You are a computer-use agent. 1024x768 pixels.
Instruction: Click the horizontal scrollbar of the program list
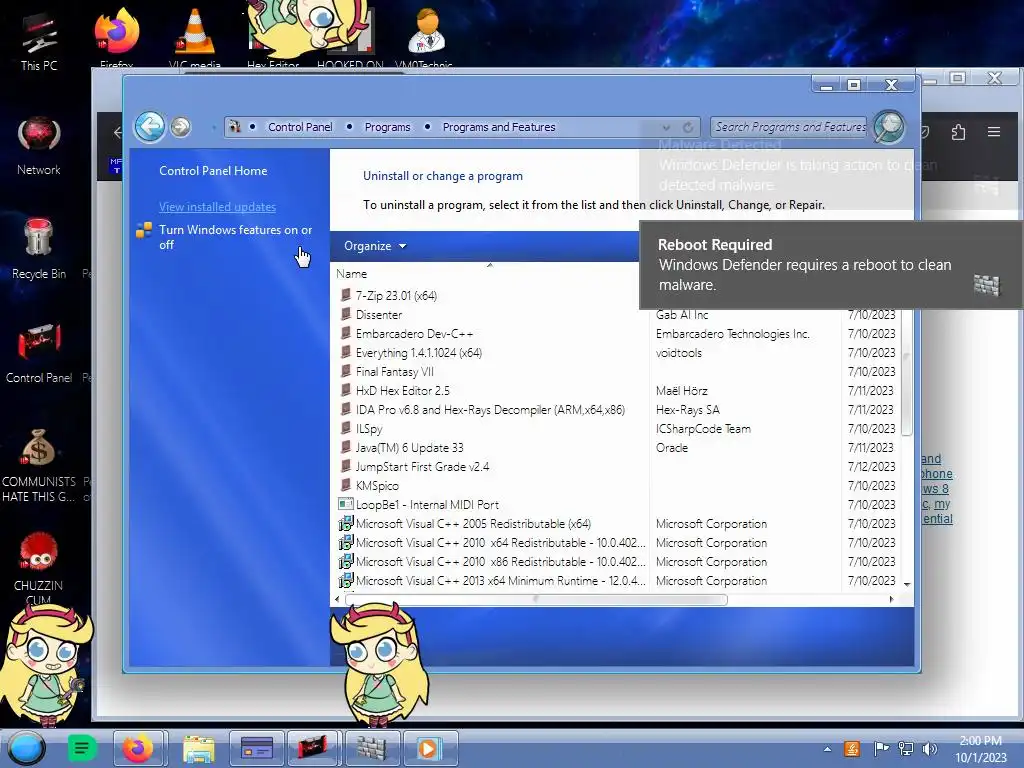point(536,599)
